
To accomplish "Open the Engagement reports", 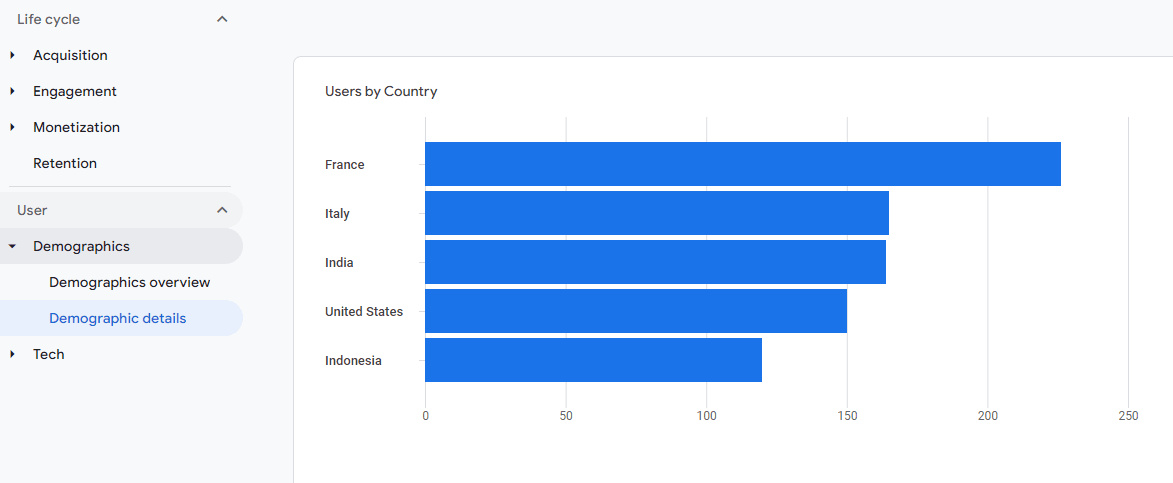I will tap(75, 91).
